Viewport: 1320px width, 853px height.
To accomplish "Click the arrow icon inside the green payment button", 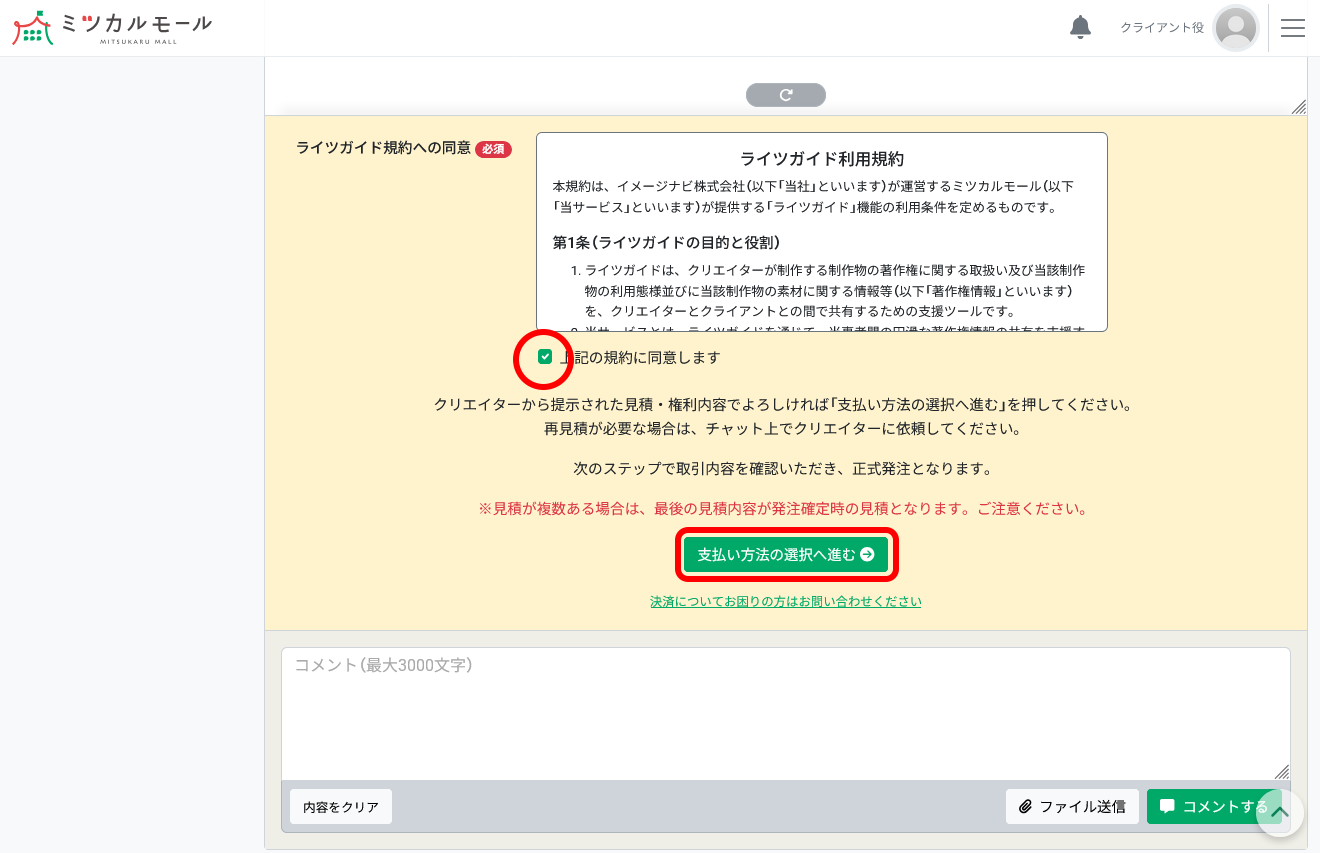I will point(866,555).
